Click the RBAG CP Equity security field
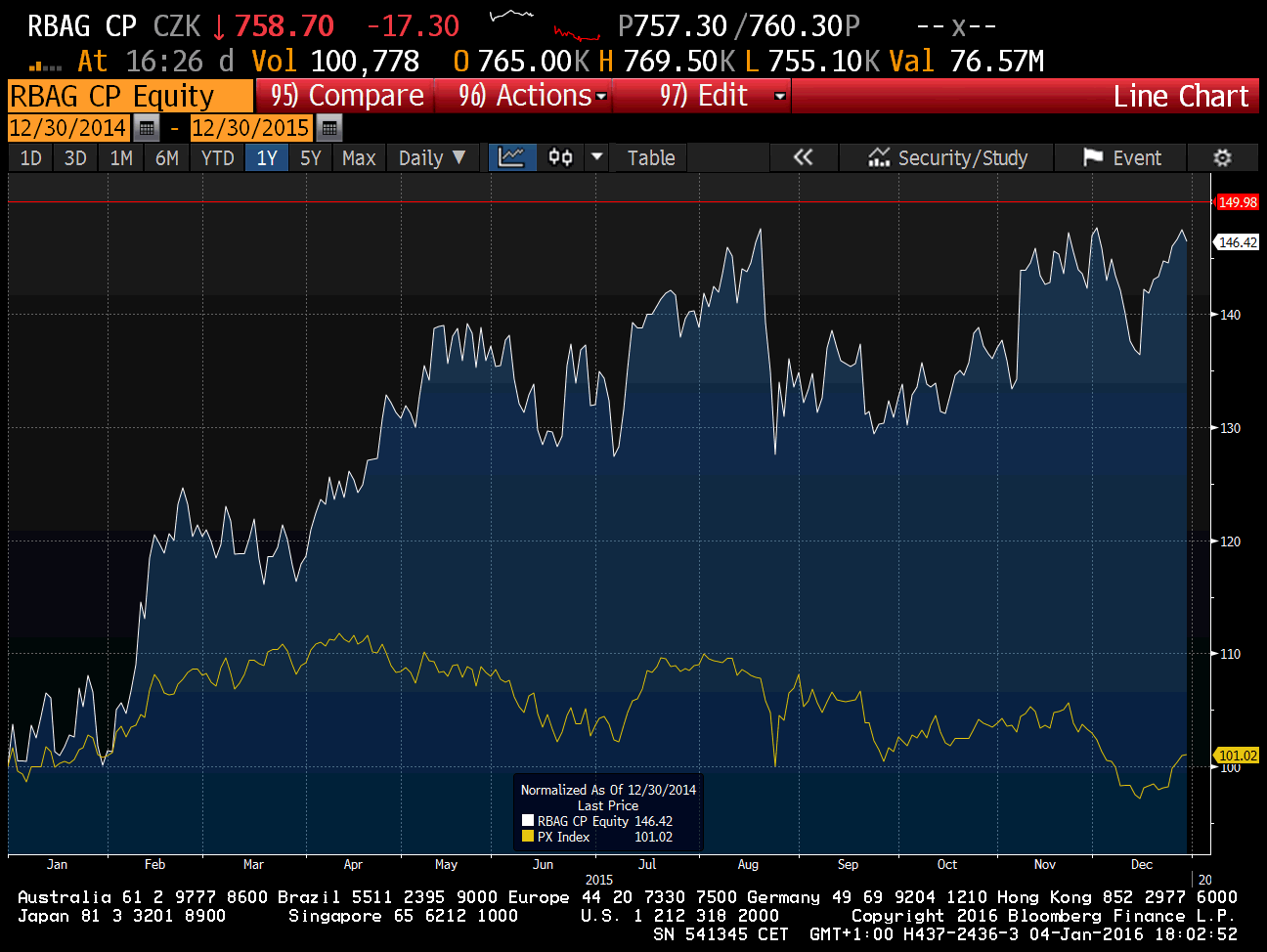Image resolution: width=1267 pixels, height=952 pixels. point(129,96)
